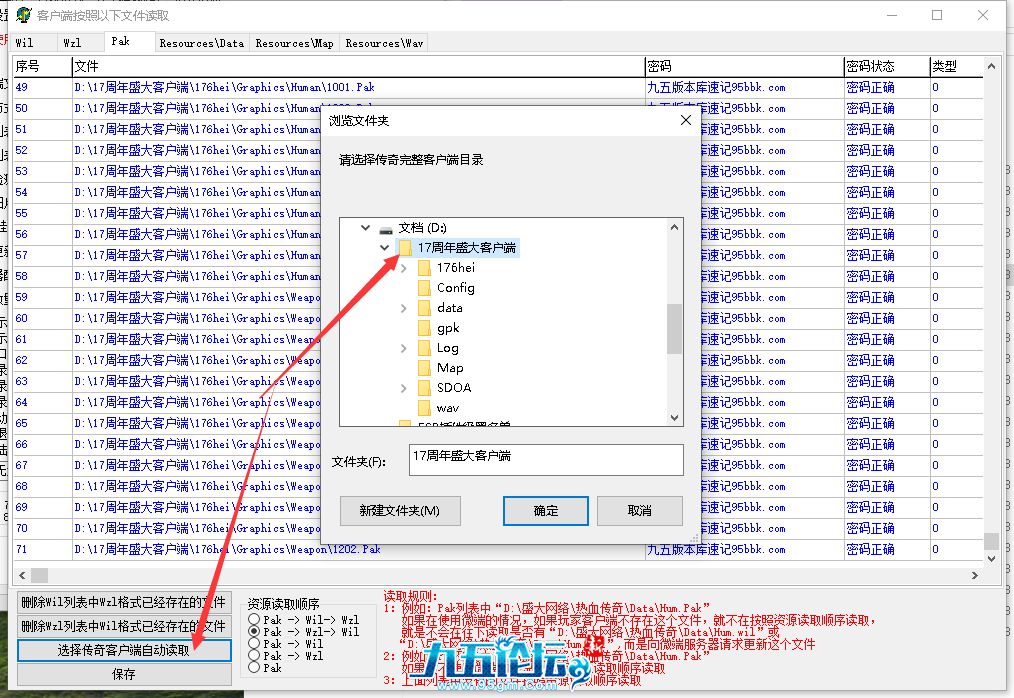
Task: Click the folder tree scrollbar up arrow
Action: click(674, 227)
